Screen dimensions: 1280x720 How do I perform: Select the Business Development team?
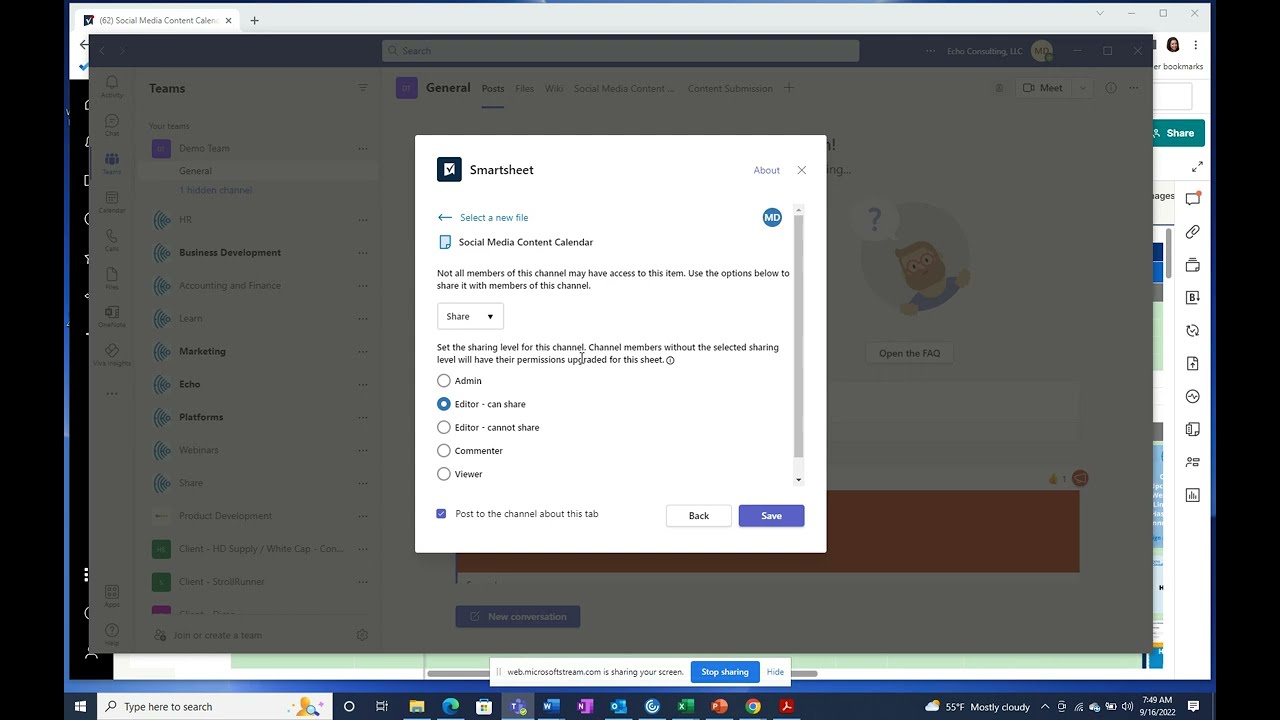230,253
